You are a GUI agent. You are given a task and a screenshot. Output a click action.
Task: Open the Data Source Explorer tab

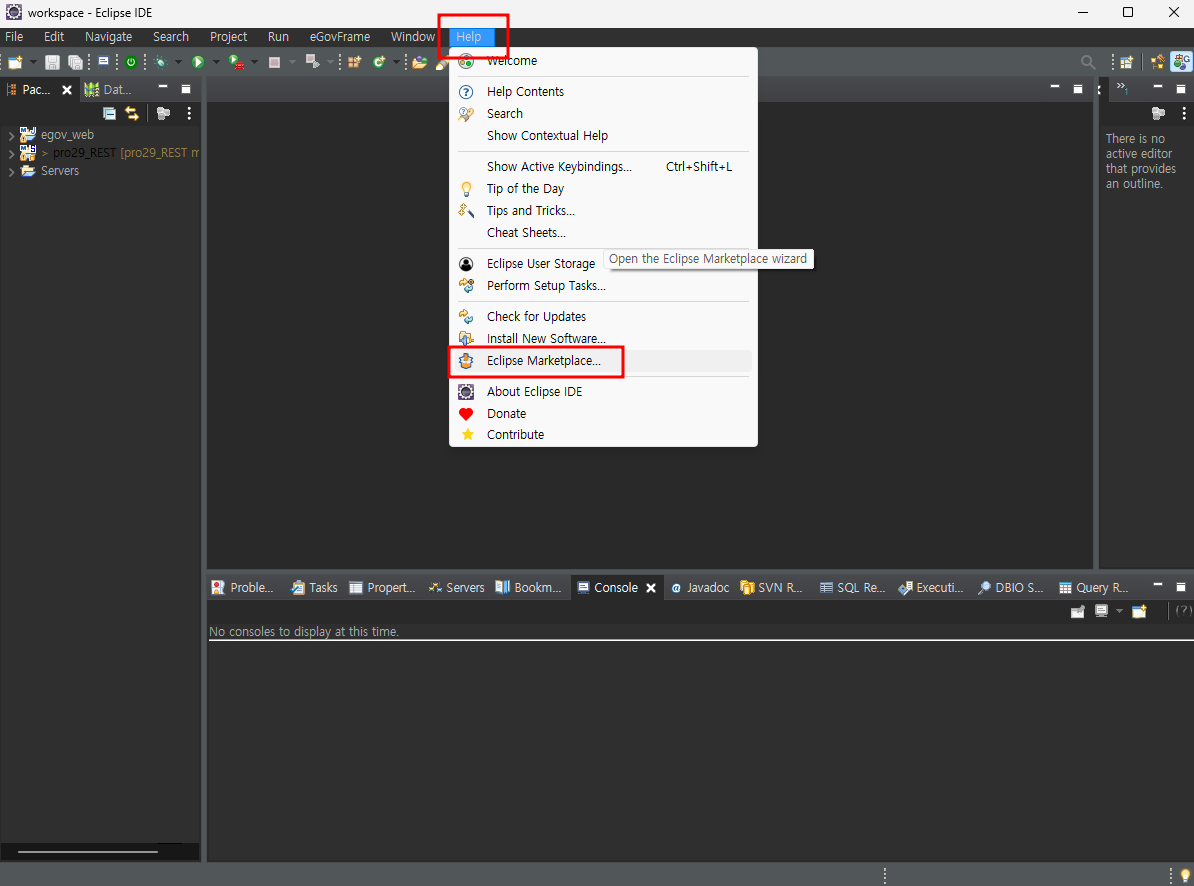(108, 90)
